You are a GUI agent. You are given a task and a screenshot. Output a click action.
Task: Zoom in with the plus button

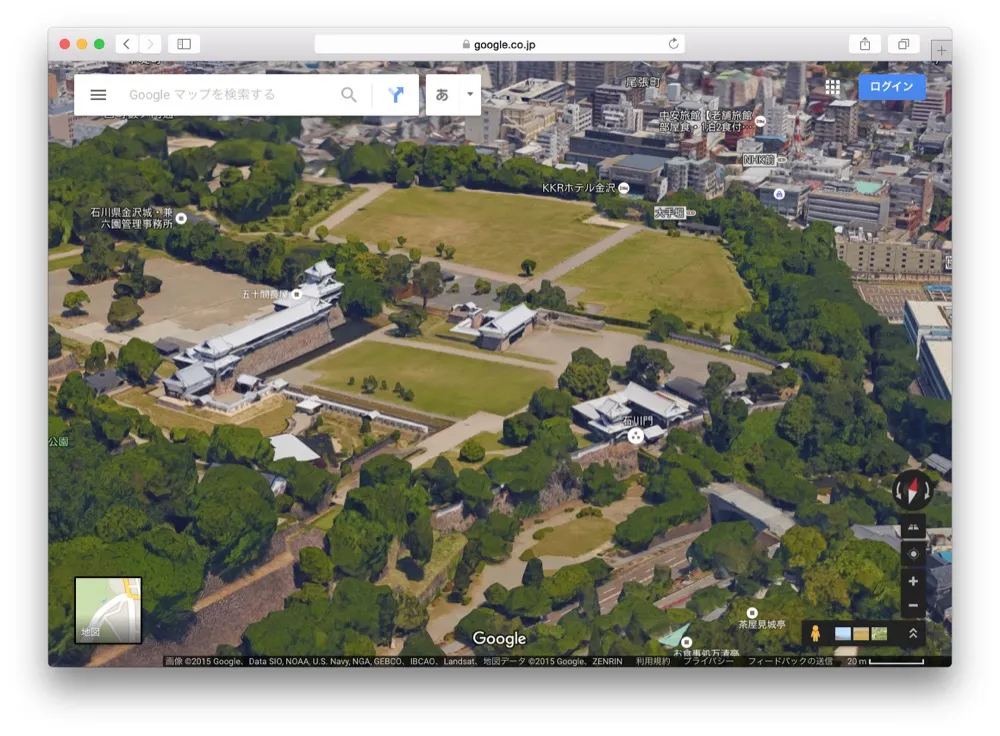coord(913,580)
